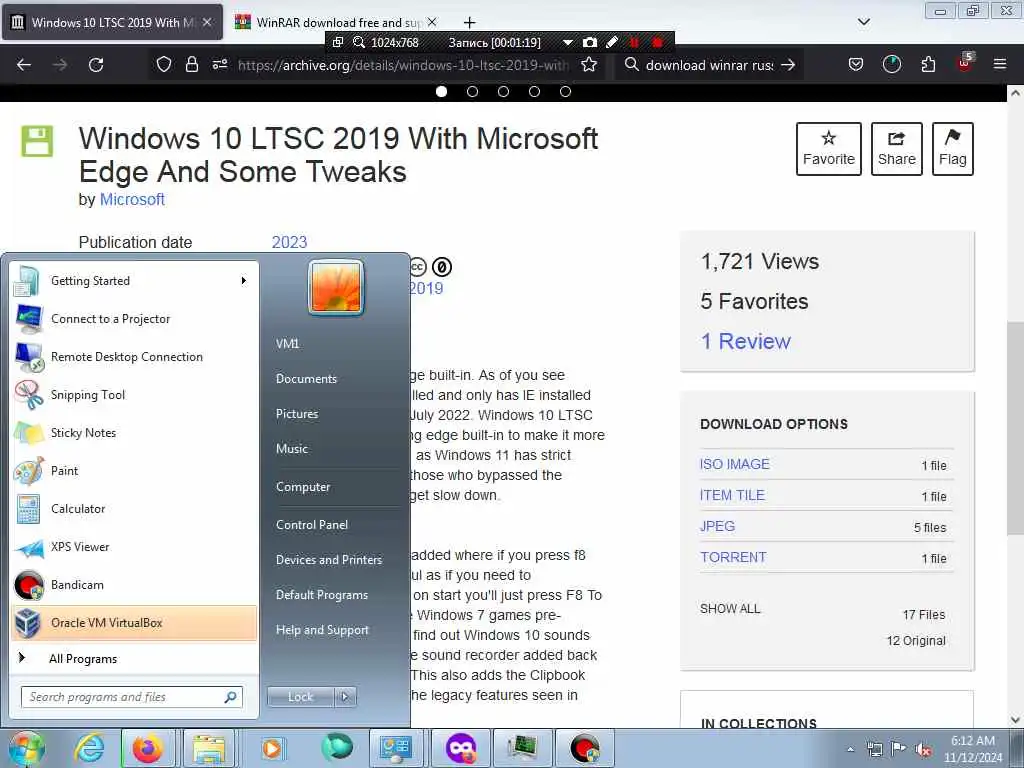The image size is (1024, 768).
Task: Open Save to Pocket icon
Action: tap(856, 65)
